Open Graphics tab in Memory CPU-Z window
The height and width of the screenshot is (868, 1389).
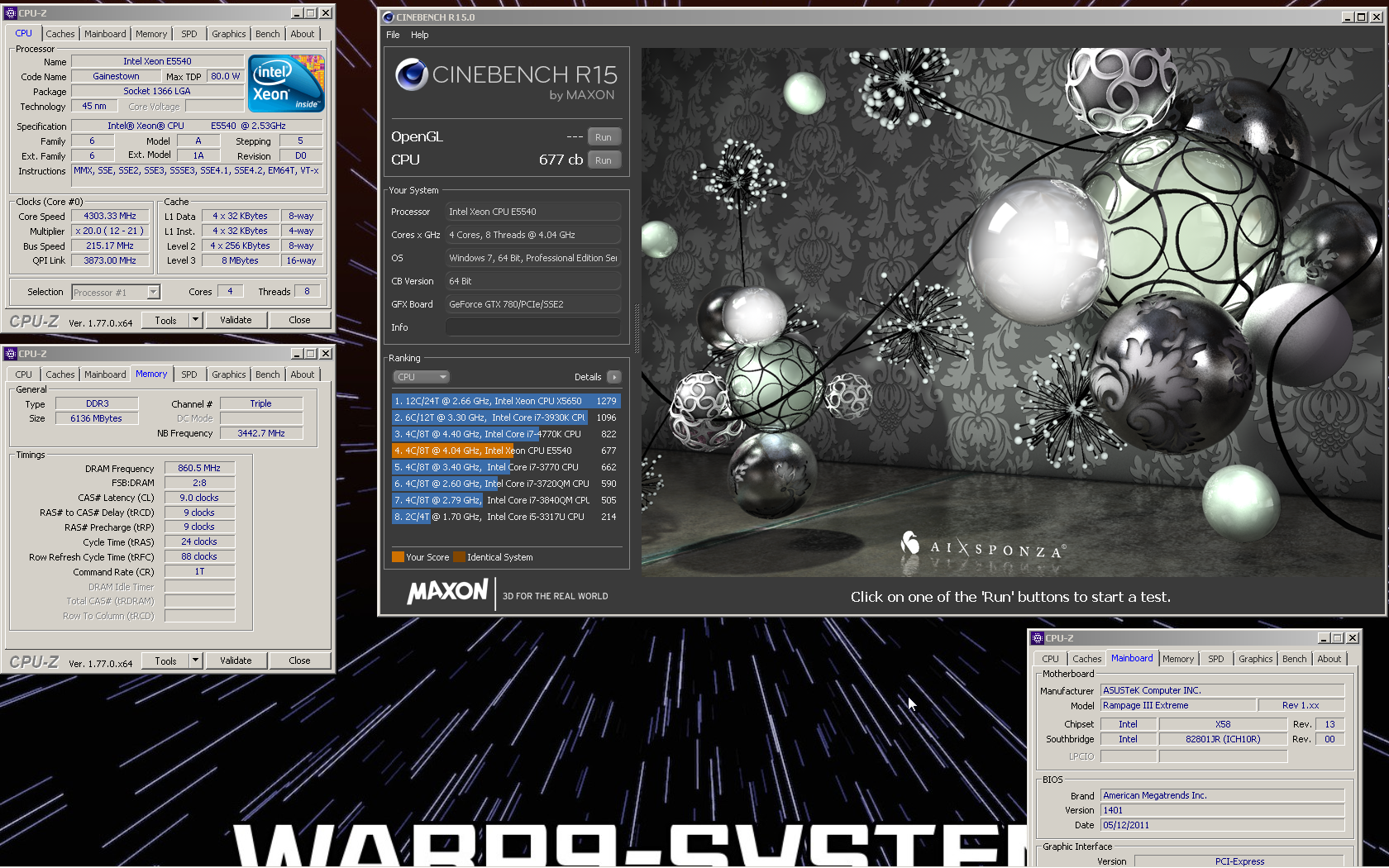(229, 374)
